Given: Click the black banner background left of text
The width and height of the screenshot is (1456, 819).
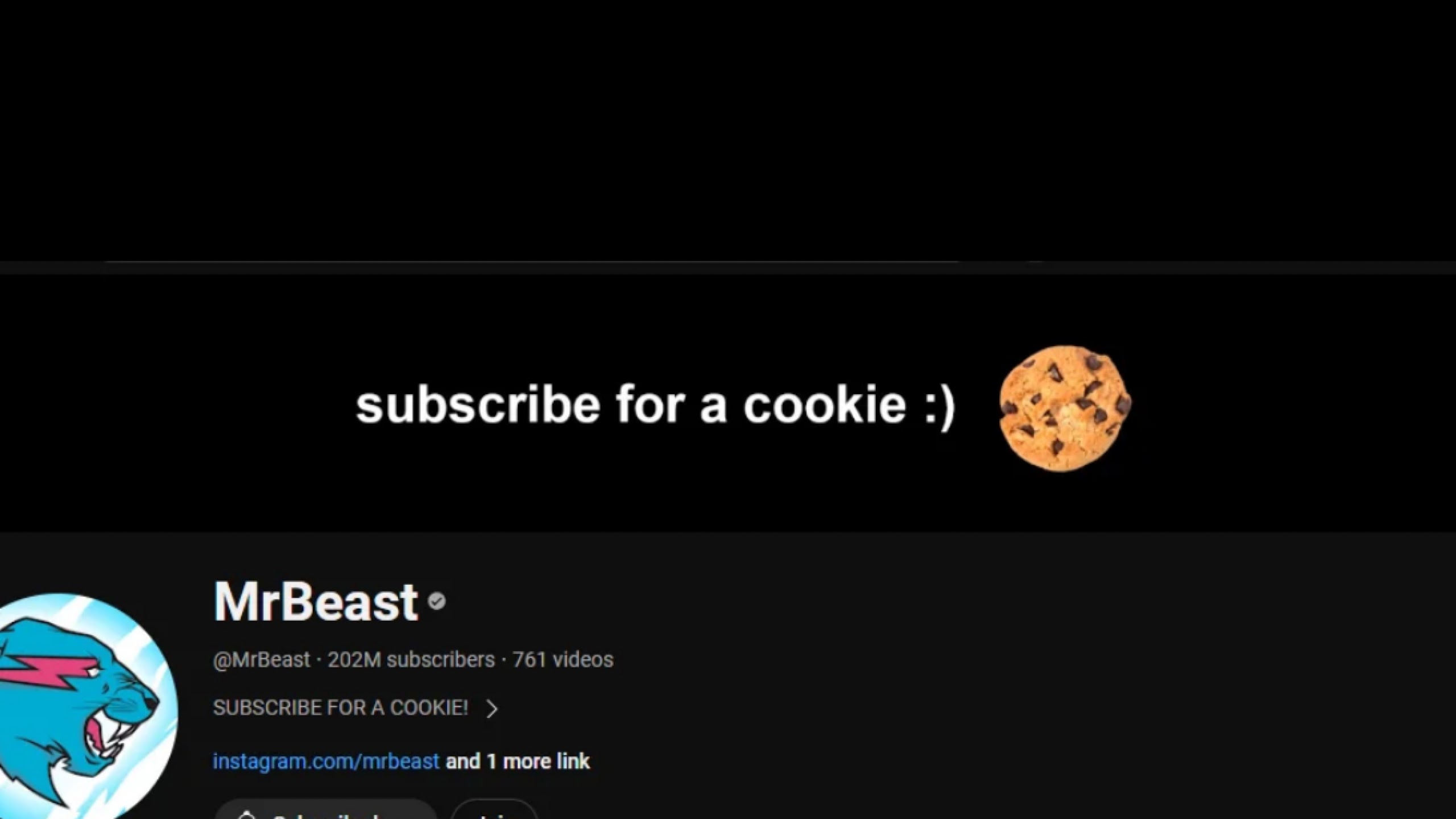Looking at the screenshot, I should [x=171, y=404].
